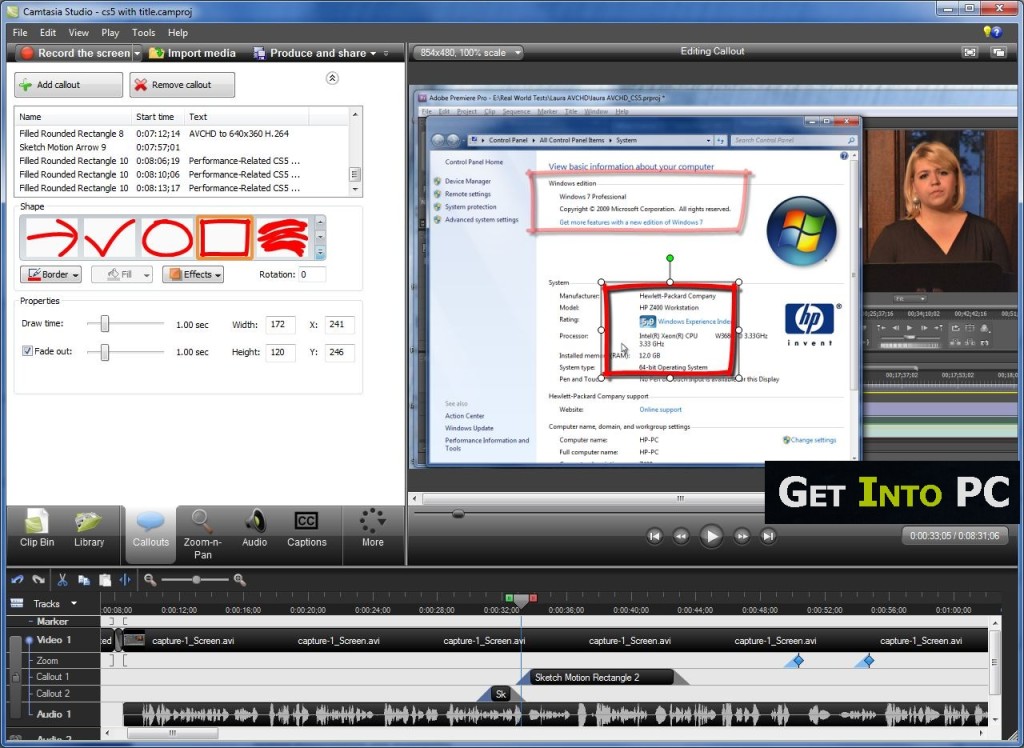Open the Record the screen dropdown arrow
This screenshot has width=1024, height=748.
pyautogui.click(x=137, y=53)
